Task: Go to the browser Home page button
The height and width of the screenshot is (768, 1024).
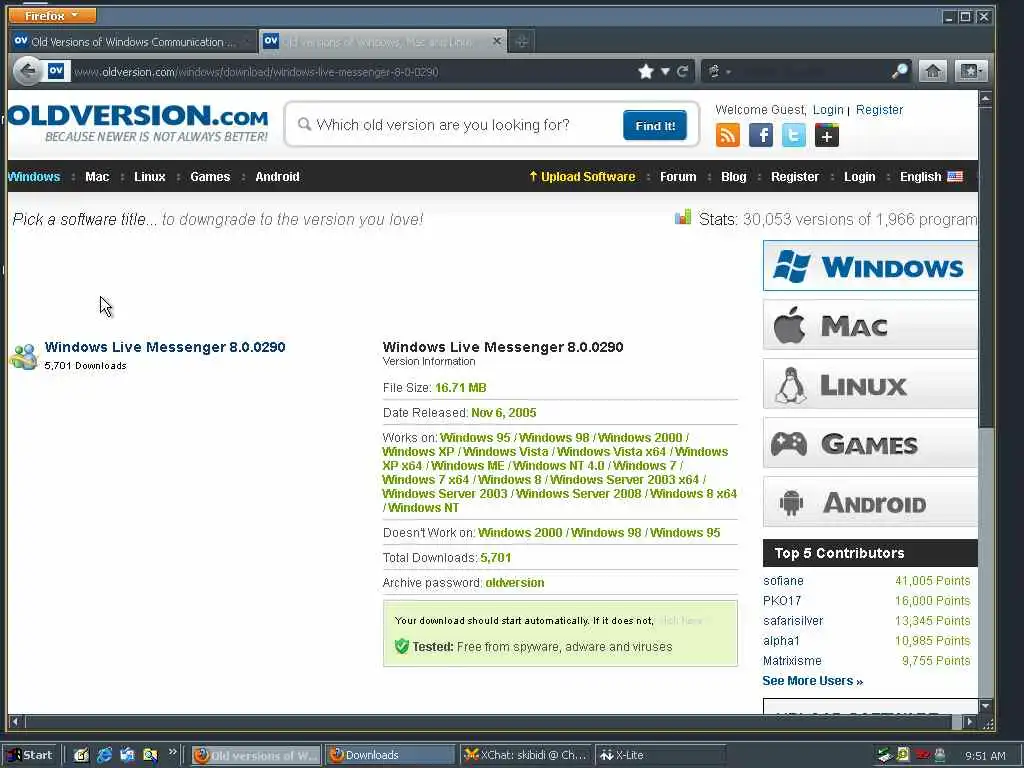Action: click(x=933, y=71)
